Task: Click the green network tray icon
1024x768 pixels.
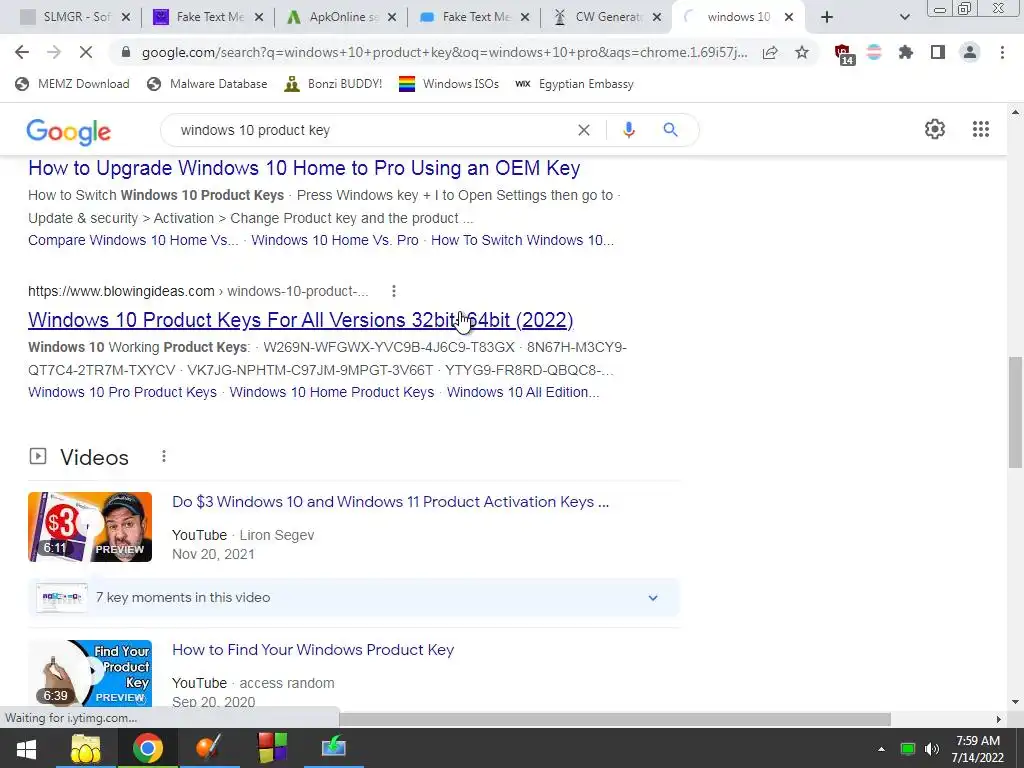Action: tap(907, 749)
